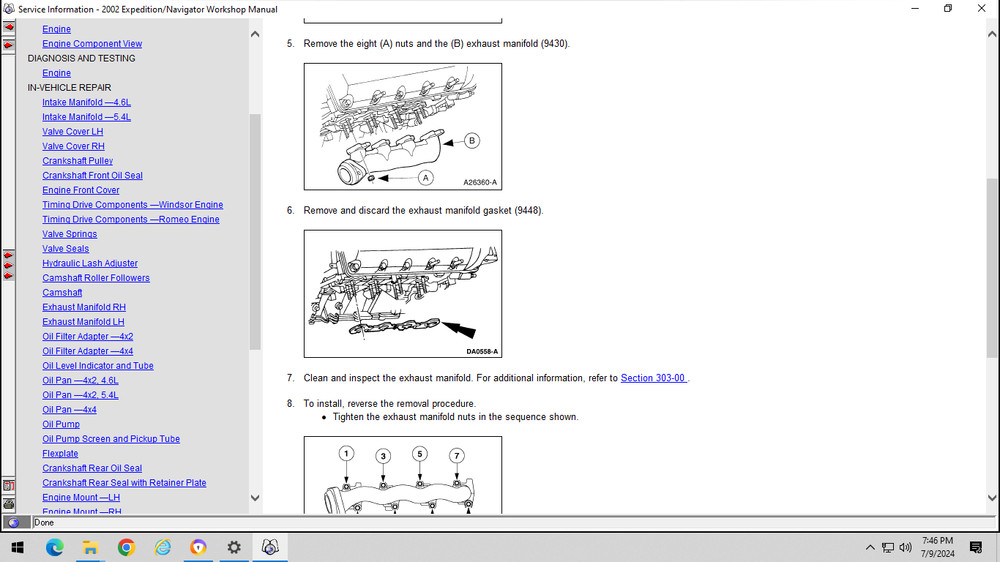Click the volume speaker icon in system tray

[905, 547]
